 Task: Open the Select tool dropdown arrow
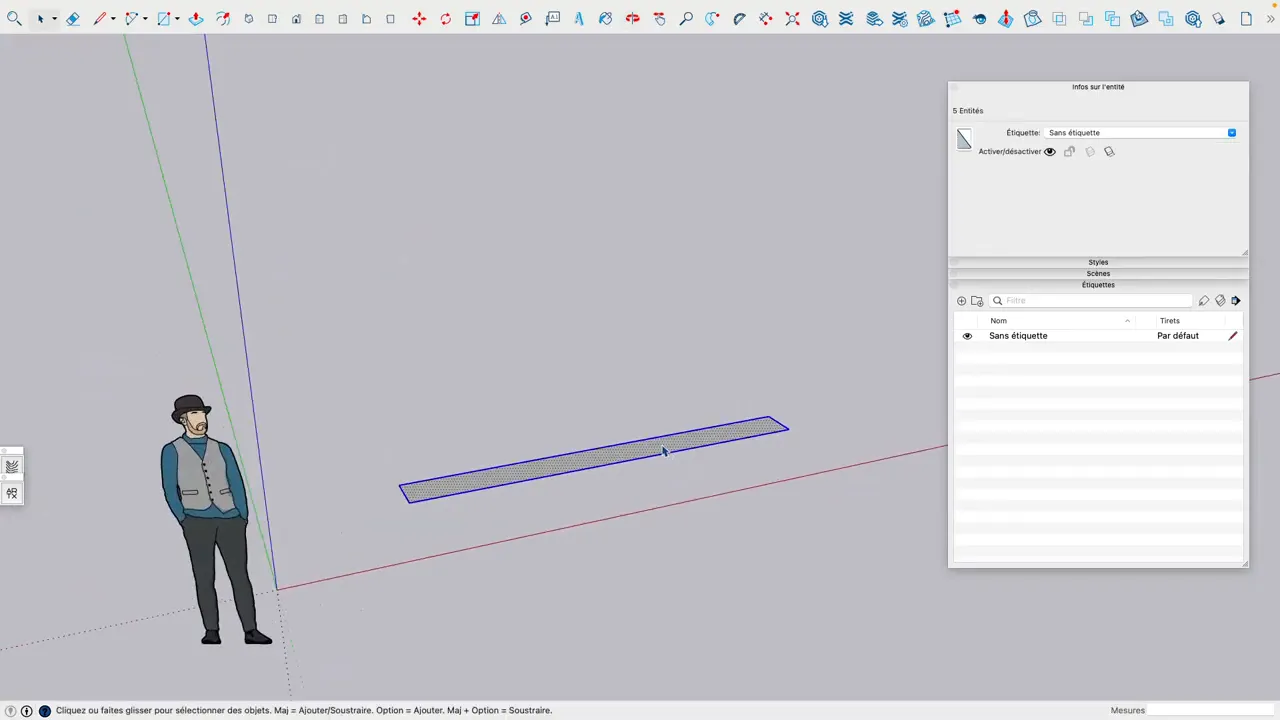coord(53,18)
